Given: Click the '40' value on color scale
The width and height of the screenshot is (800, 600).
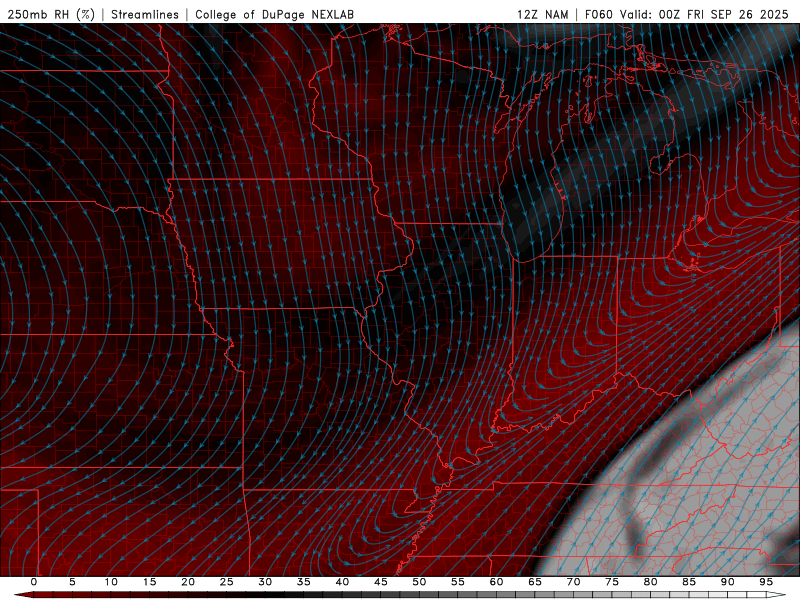Looking at the screenshot, I should 342,582.
